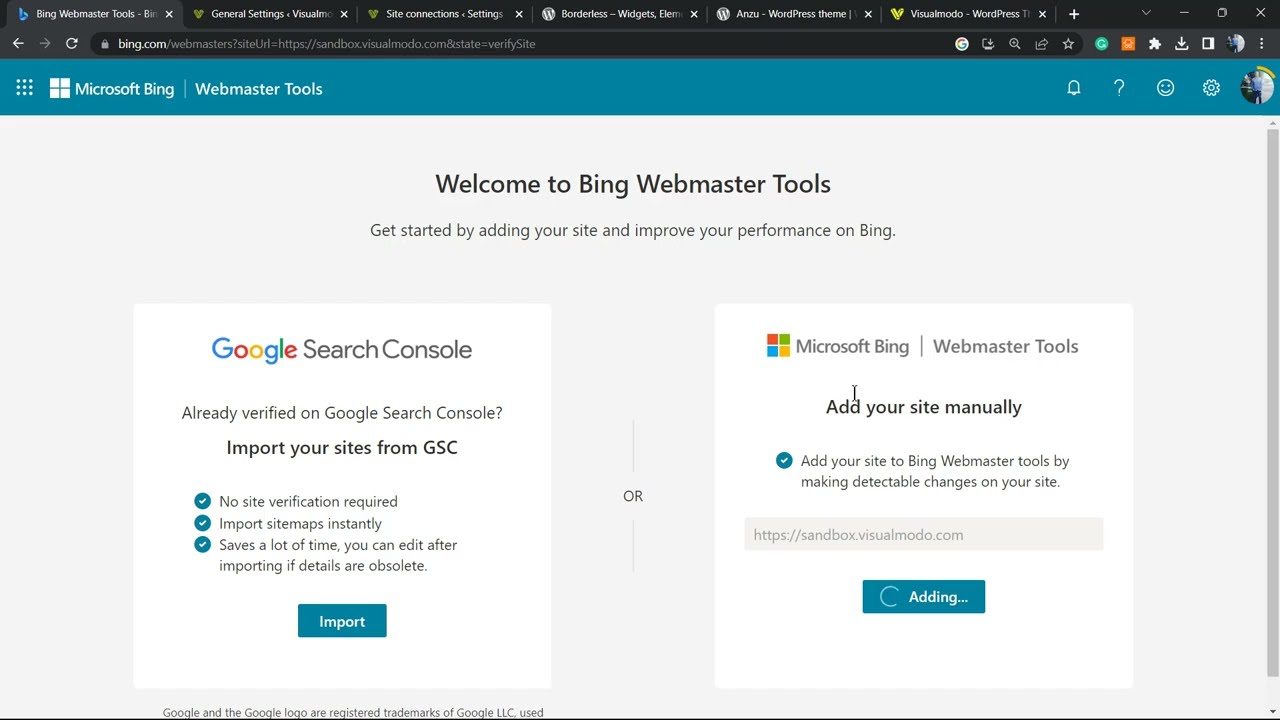Click the site URL input field
1280x720 pixels.
(x=924, y=535)
